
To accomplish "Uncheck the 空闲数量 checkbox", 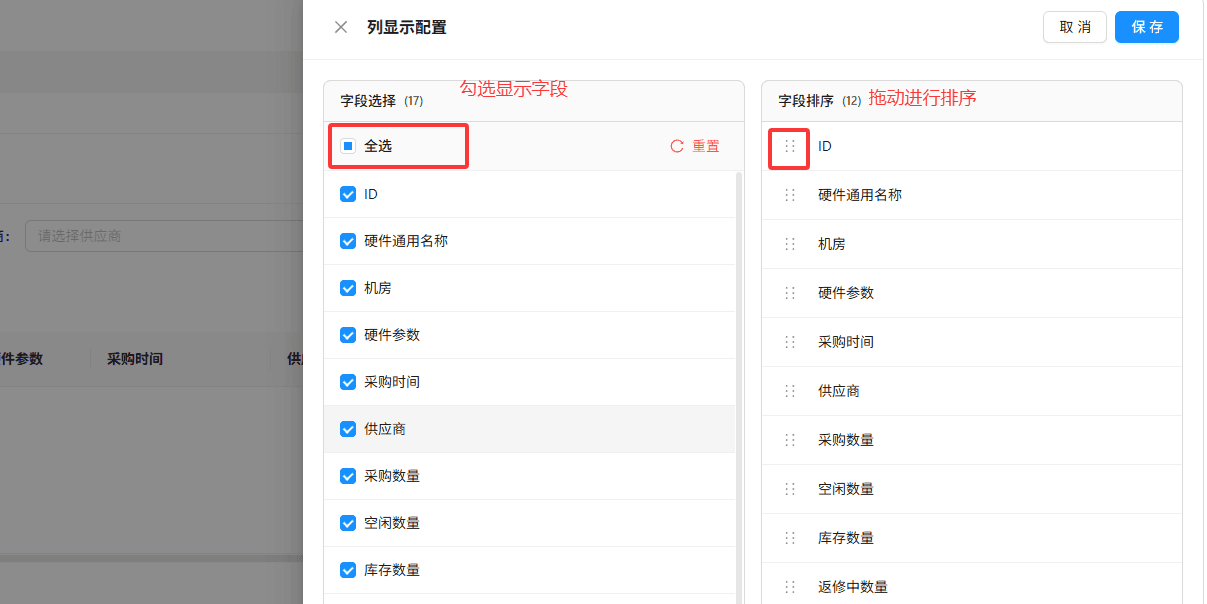I will pyautogui.click(x=348, y=523).
